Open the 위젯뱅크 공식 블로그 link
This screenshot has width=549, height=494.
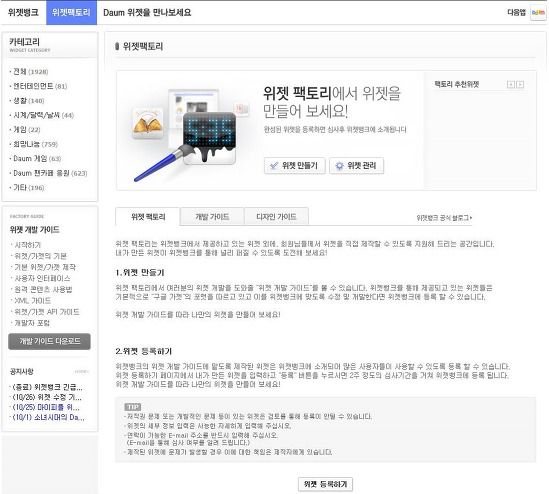444,218
